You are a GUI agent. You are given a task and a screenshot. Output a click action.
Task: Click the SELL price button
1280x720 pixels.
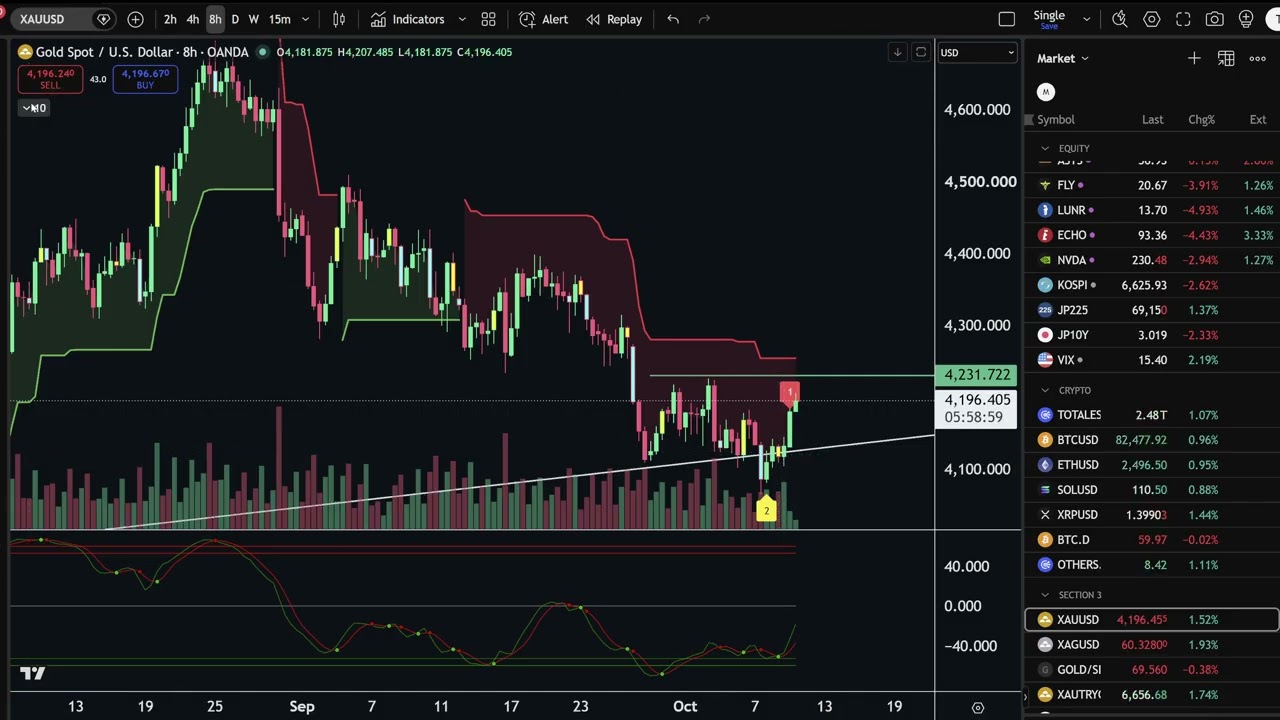[x=50, y=79]
